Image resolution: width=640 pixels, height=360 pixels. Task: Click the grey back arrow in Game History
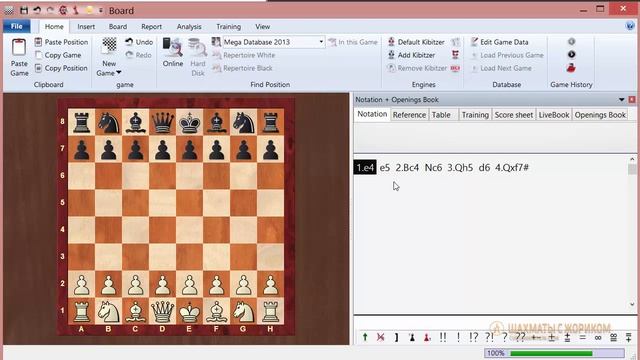571,42
